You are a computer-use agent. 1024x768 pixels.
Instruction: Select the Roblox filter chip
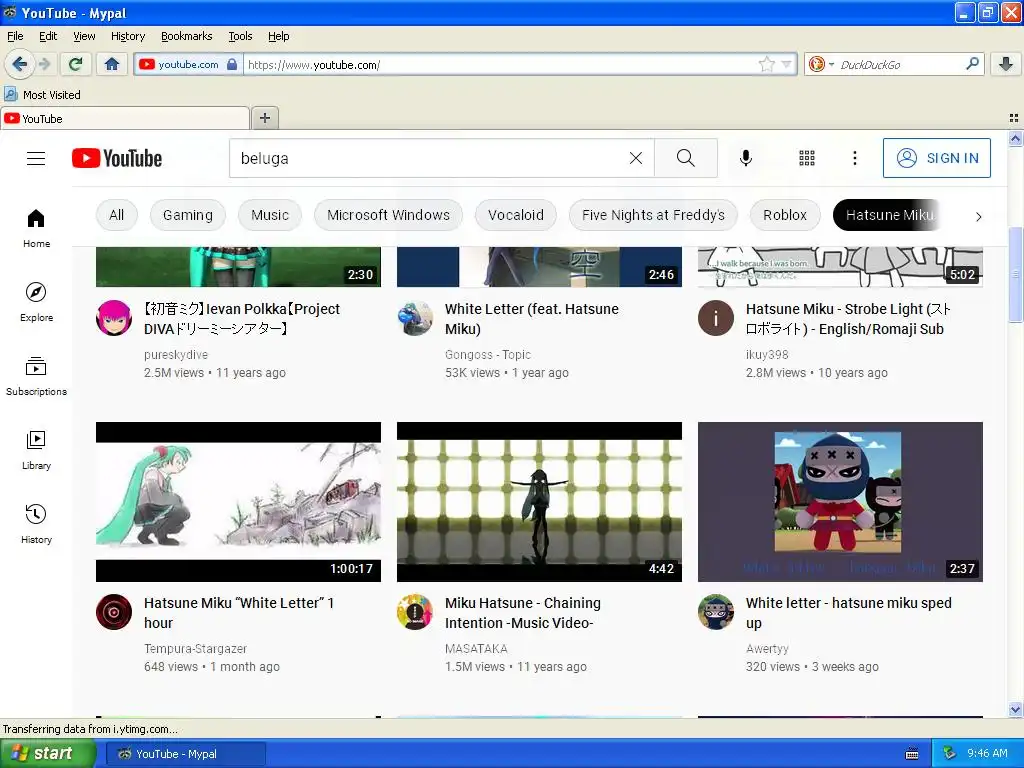click(x=784, y=215)
